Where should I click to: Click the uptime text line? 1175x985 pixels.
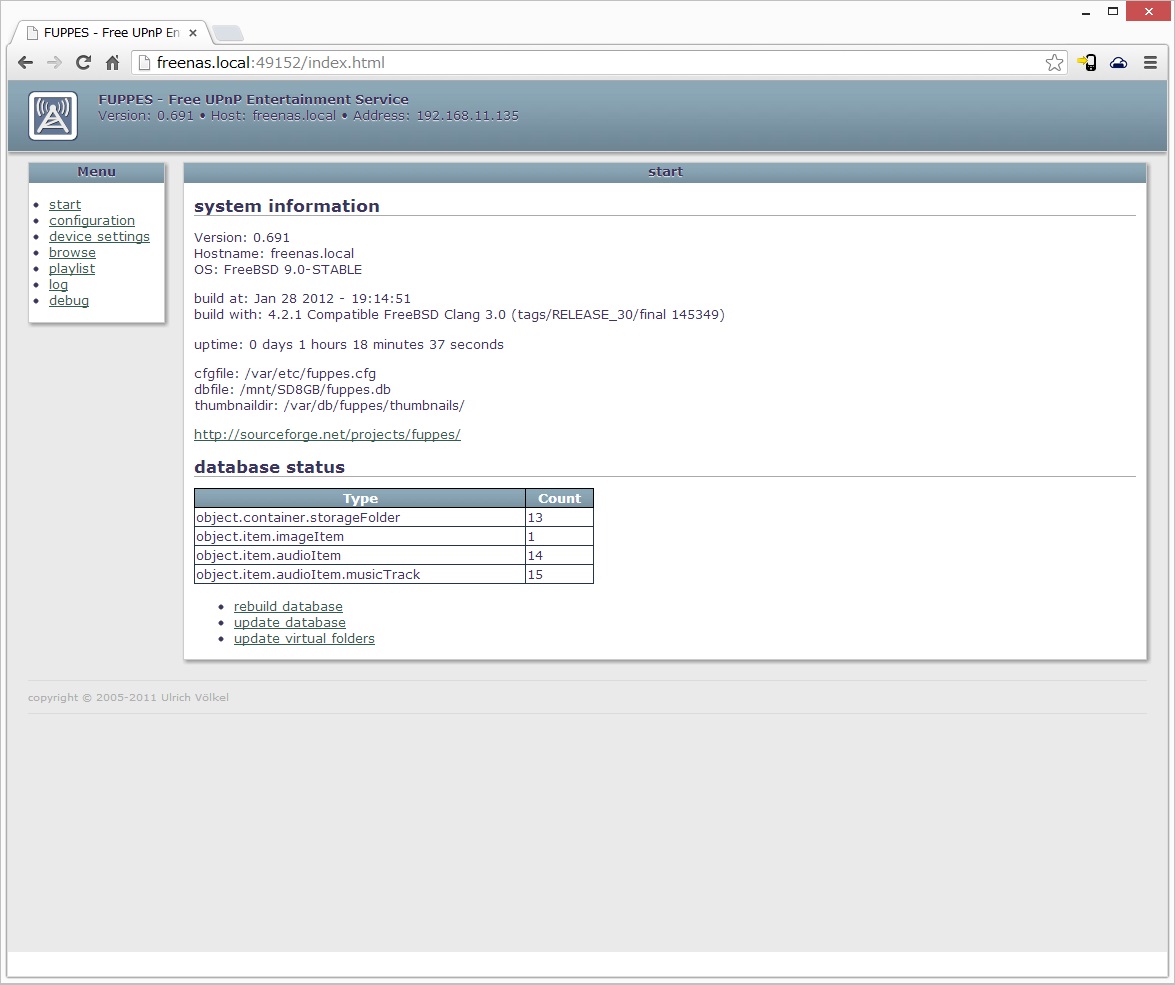point(349,345)
